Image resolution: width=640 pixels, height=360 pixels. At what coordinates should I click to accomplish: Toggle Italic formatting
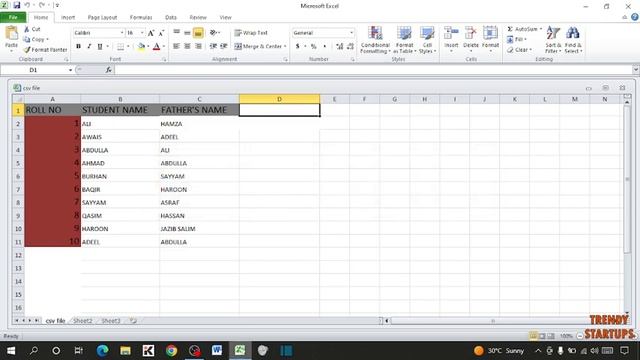click(x=89, y=47)
